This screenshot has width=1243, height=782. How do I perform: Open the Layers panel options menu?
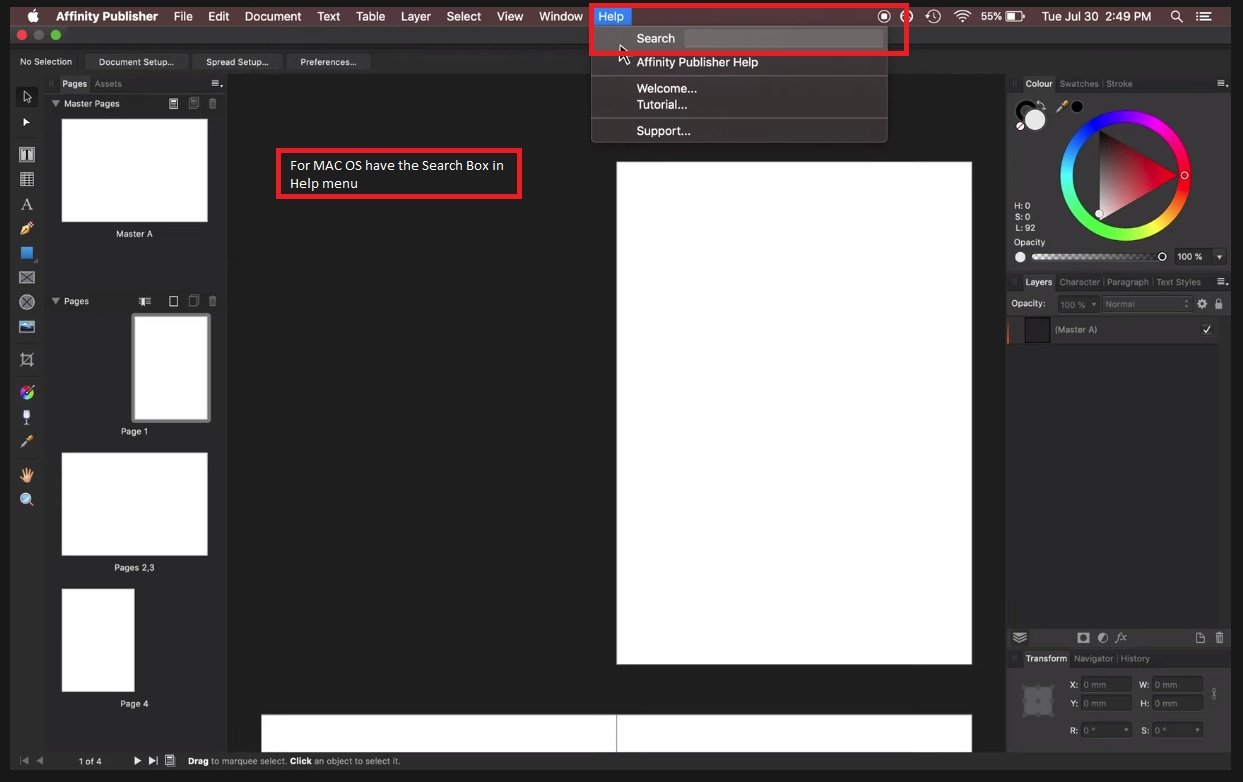[1221, 282]
